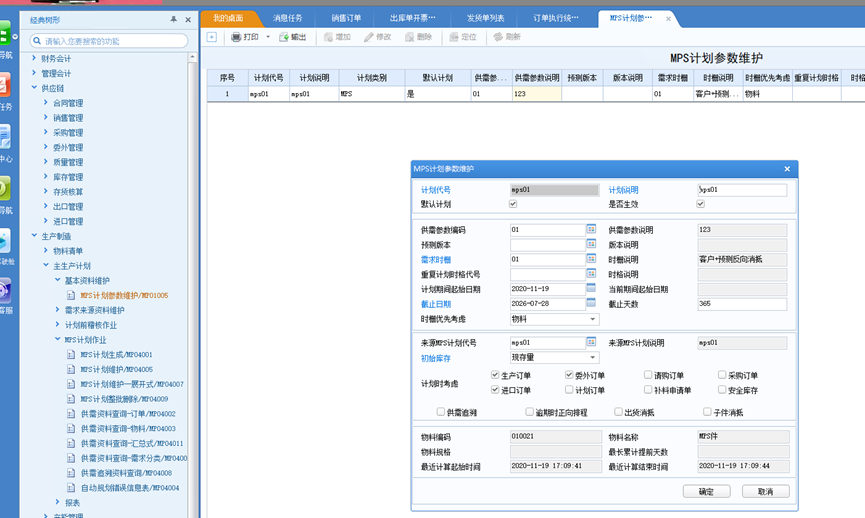
Task: Open 供需资料查询-订单/MP04002
Action: [x=128, y=414]
